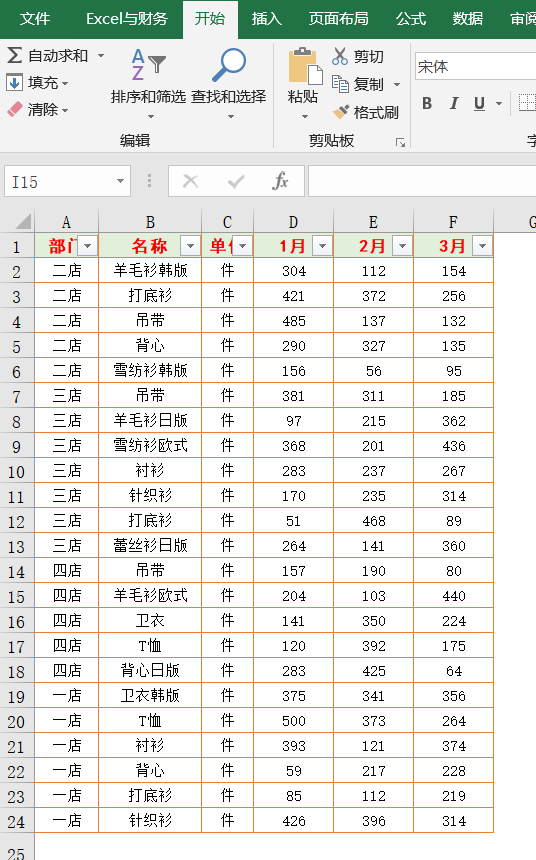Screen dimensions: 536x860
Task: Click the AutoSum (自动求和) sigma icon
Action: pyautogui.click(x=14, y=55)
